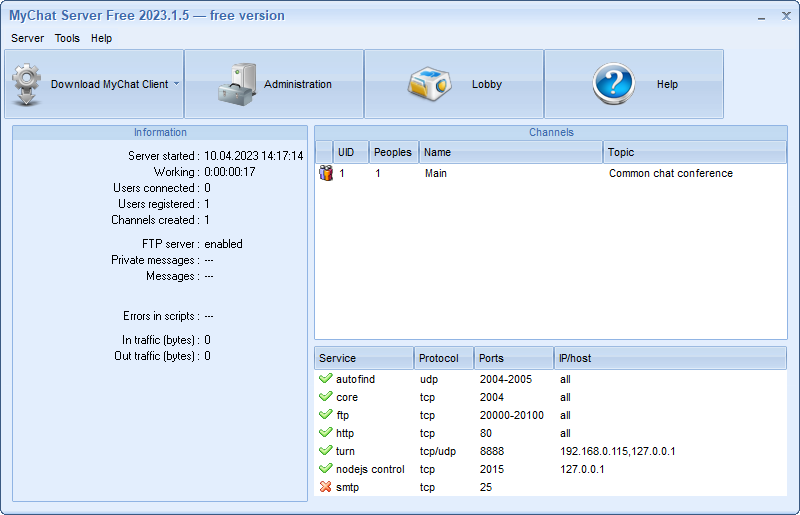Click the 'Users connected' label
Viewport: 800px width, 515px height.
(156, 188)
